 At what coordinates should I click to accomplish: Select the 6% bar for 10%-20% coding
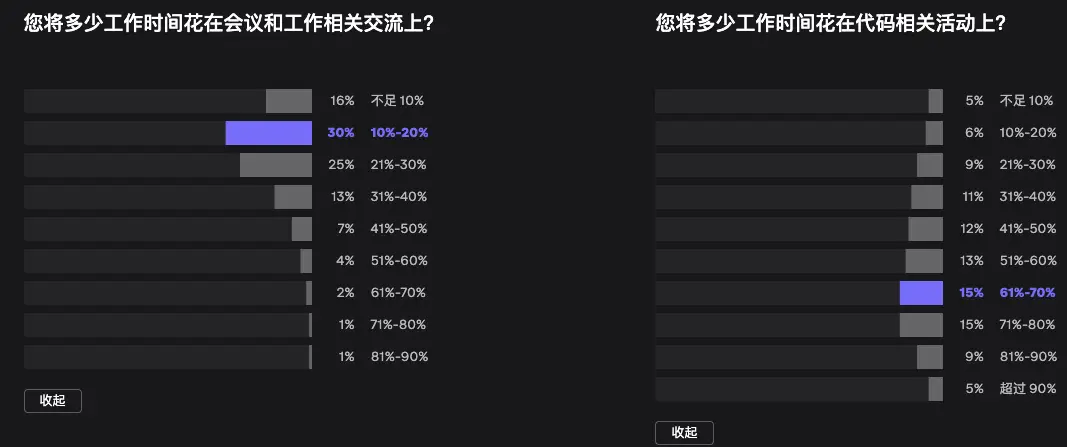pos(934,133)
